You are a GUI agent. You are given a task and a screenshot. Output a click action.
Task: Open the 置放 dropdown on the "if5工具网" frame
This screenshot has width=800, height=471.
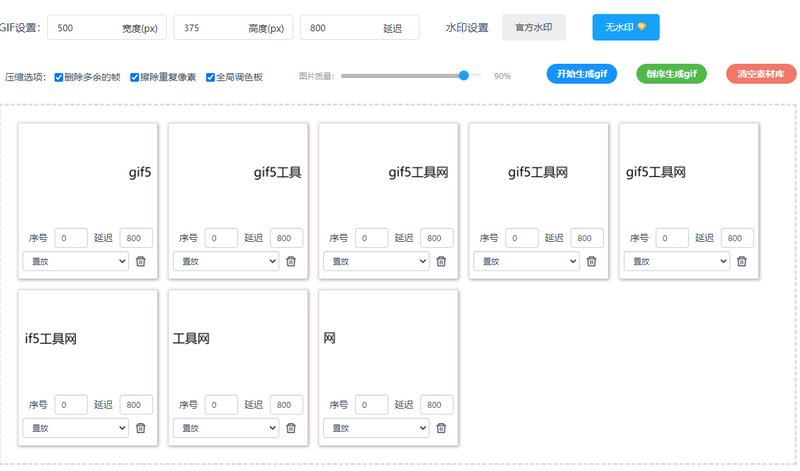(x=76, y=428)
